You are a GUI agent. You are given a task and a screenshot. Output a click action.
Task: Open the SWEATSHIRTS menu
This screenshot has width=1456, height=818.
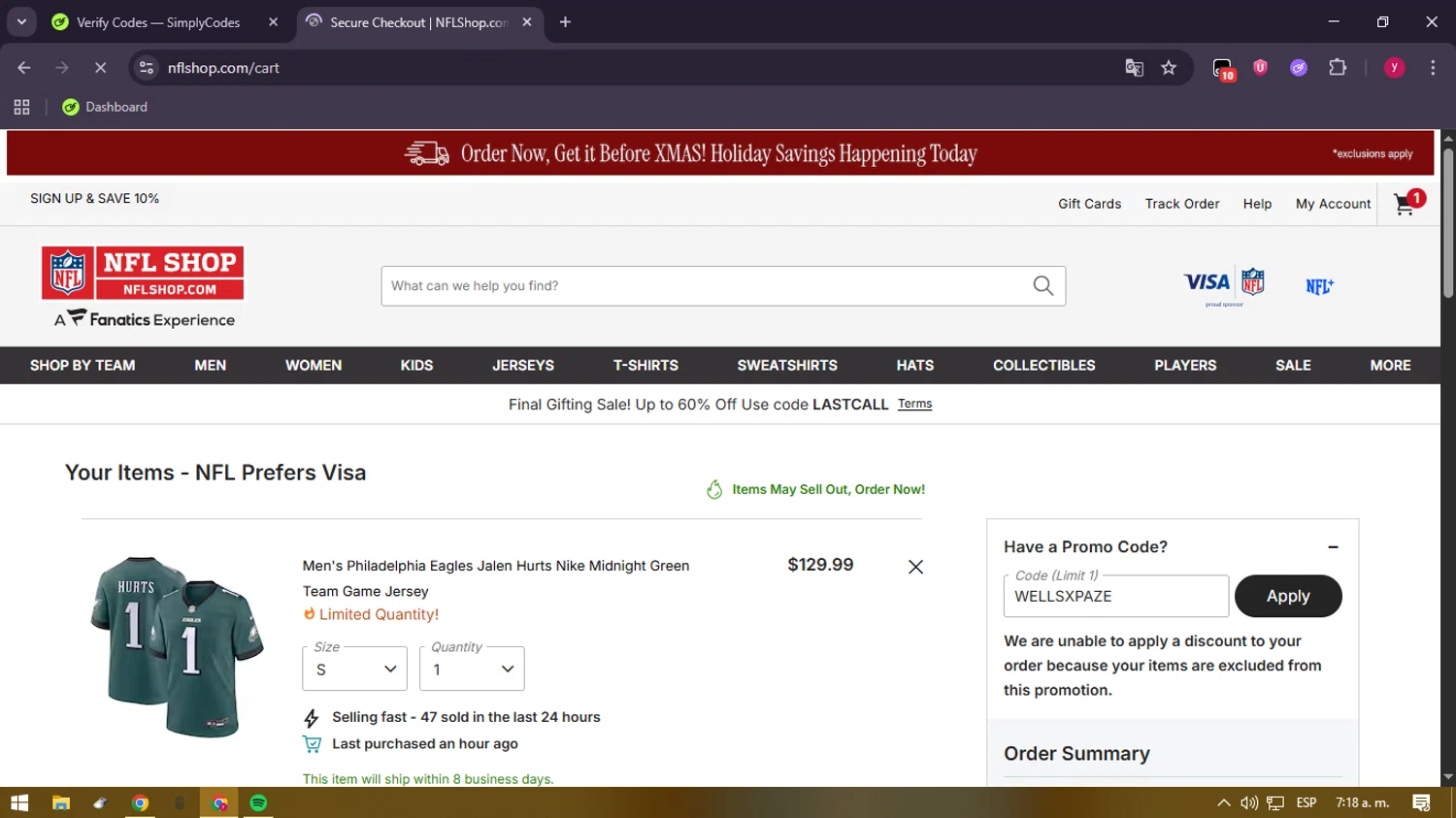(x=787, y=365)
